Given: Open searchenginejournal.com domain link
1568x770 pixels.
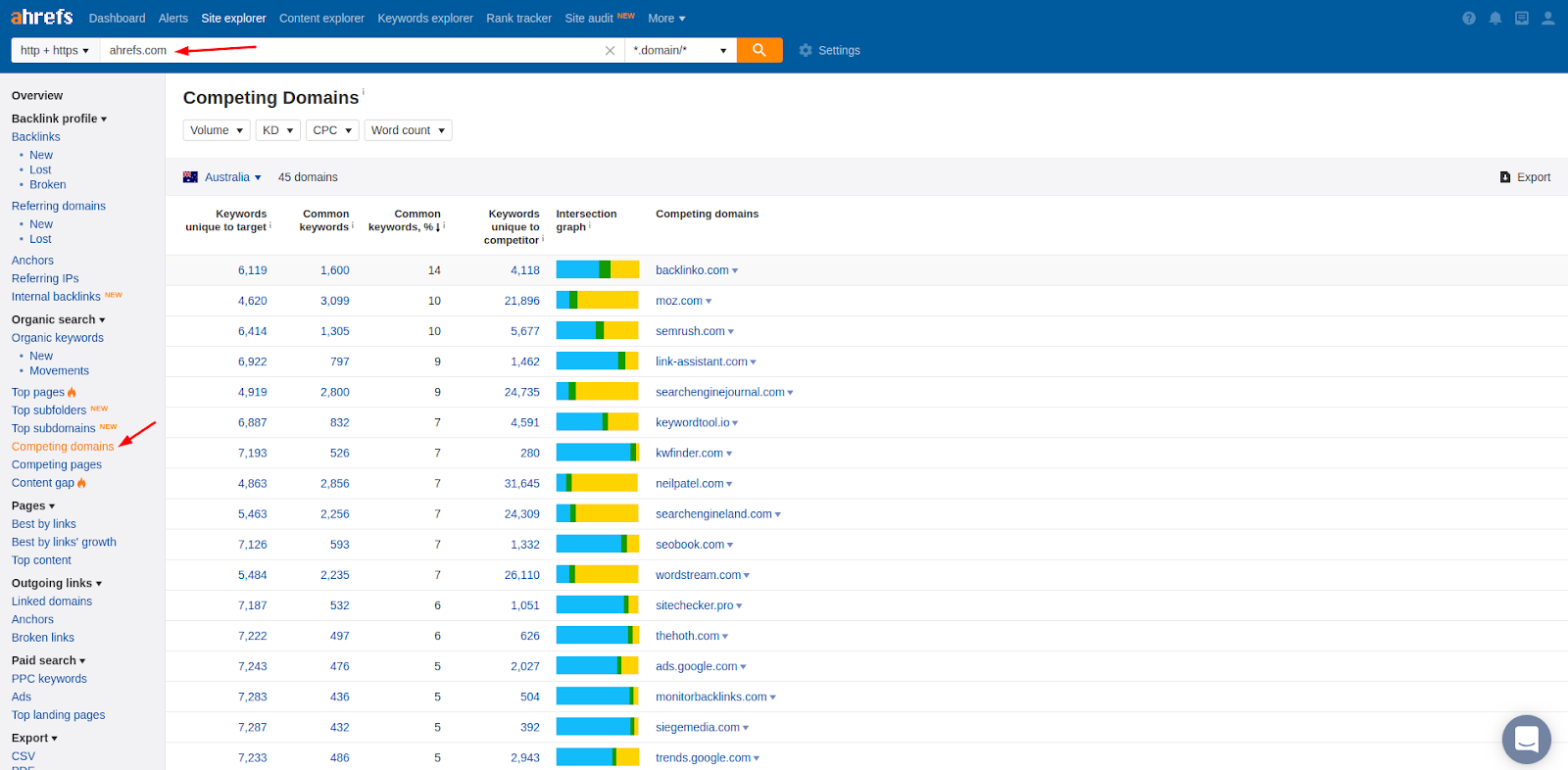Looking at the screenshot, I should [720, 392].
